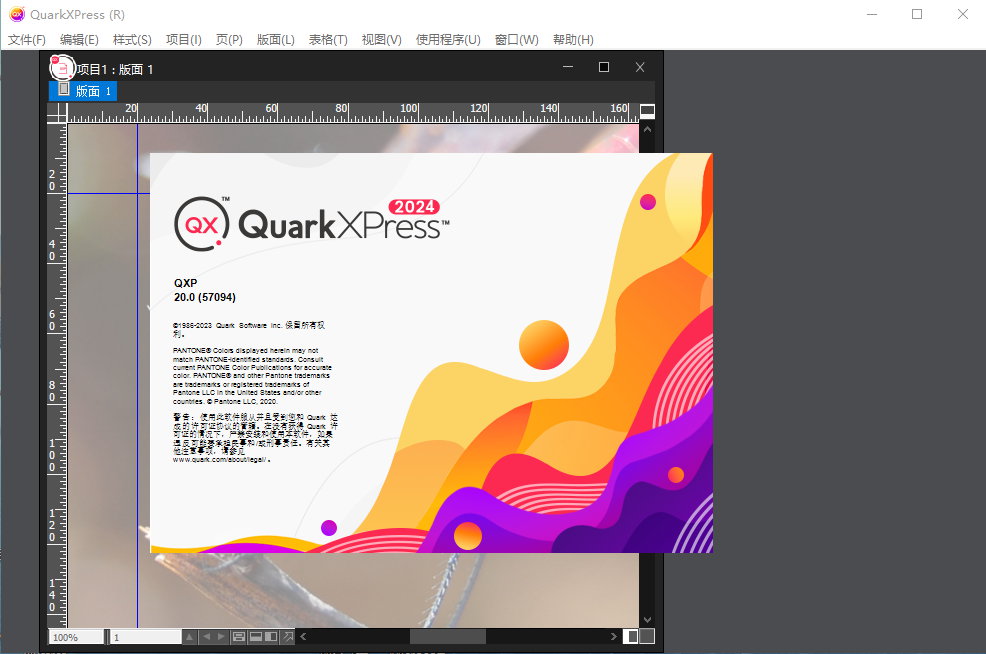This screenshot has height=654, width=986.
Task: Click the vertical scrollbar up arrow
Action: coord(647,129)
